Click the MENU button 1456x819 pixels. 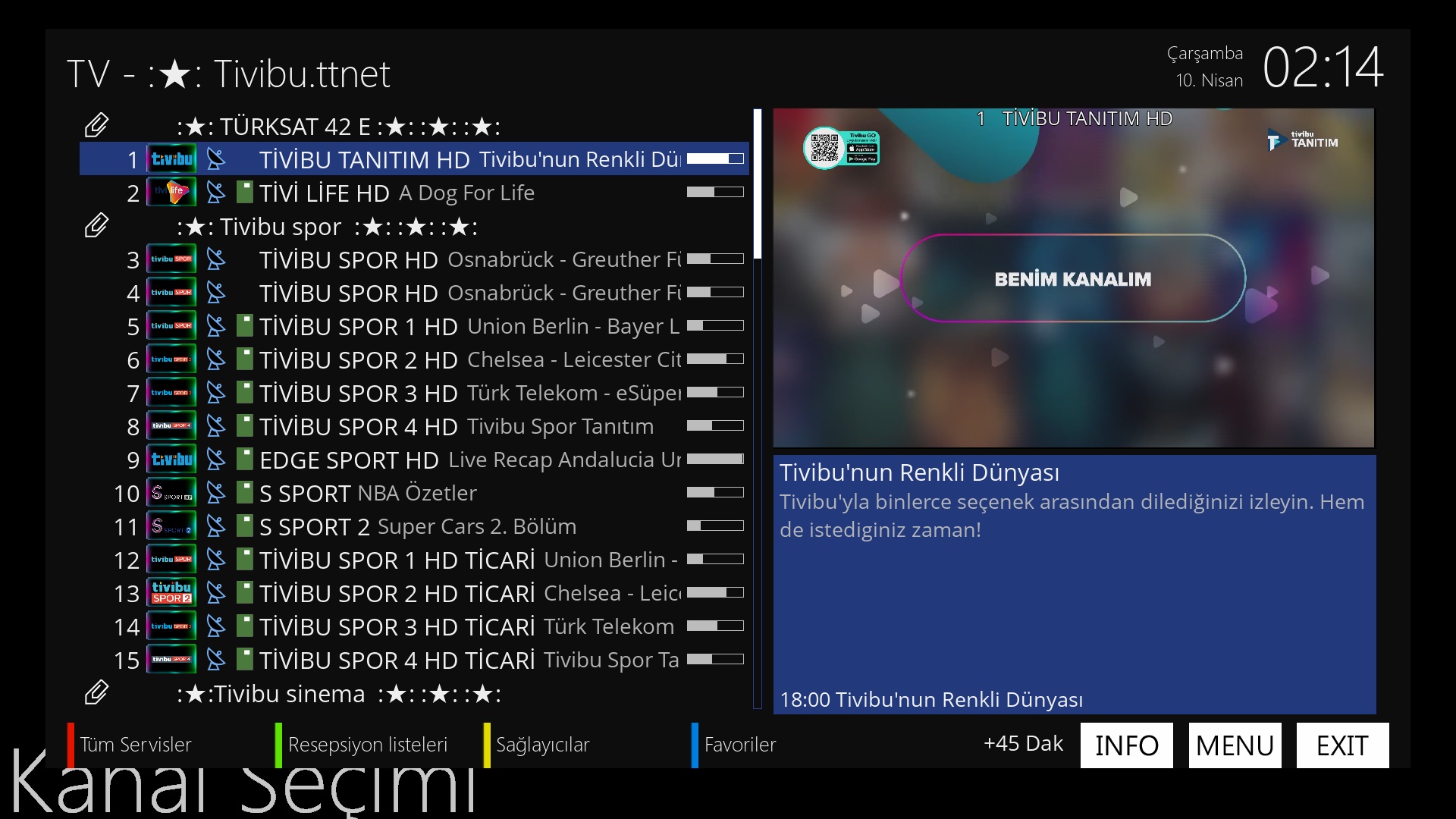(1235, 745)
